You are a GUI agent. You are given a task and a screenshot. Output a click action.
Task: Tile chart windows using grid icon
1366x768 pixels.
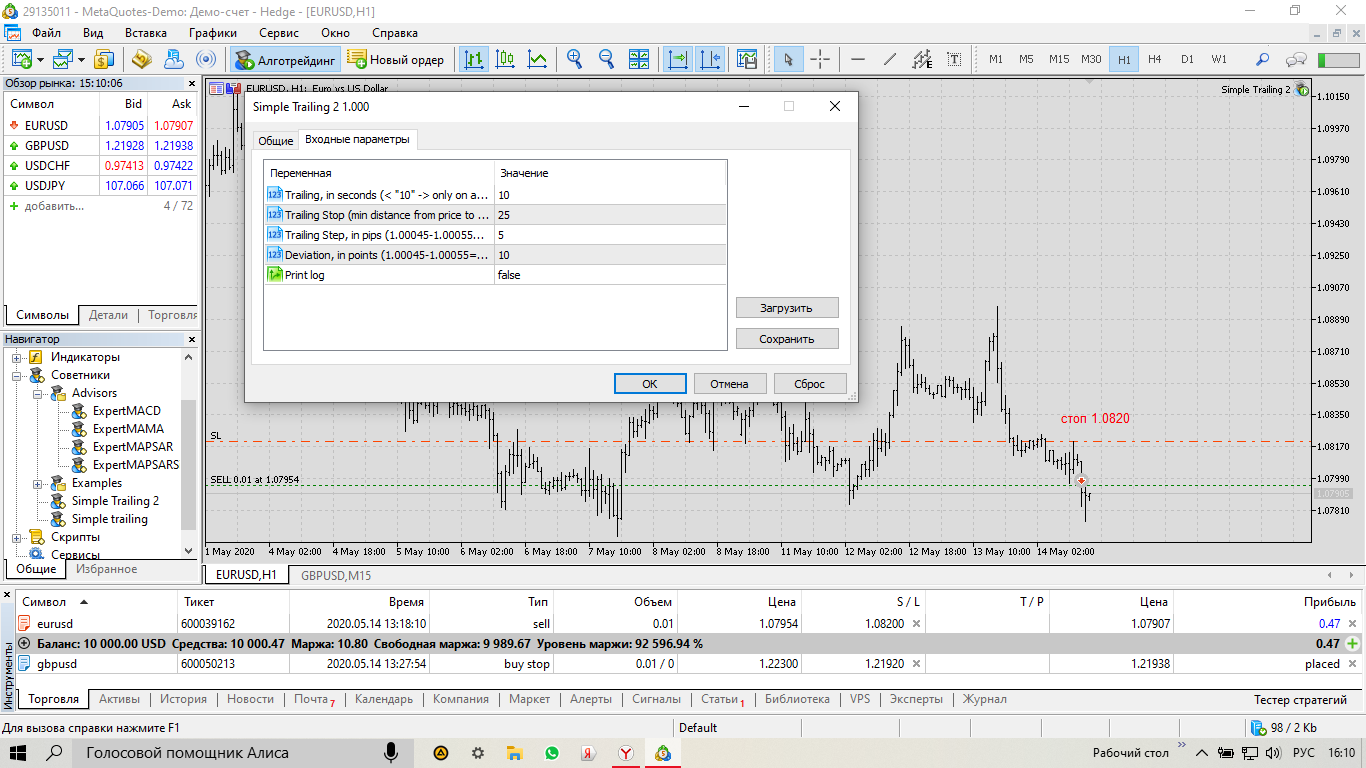pyautogui.click(x=639, y=59)
